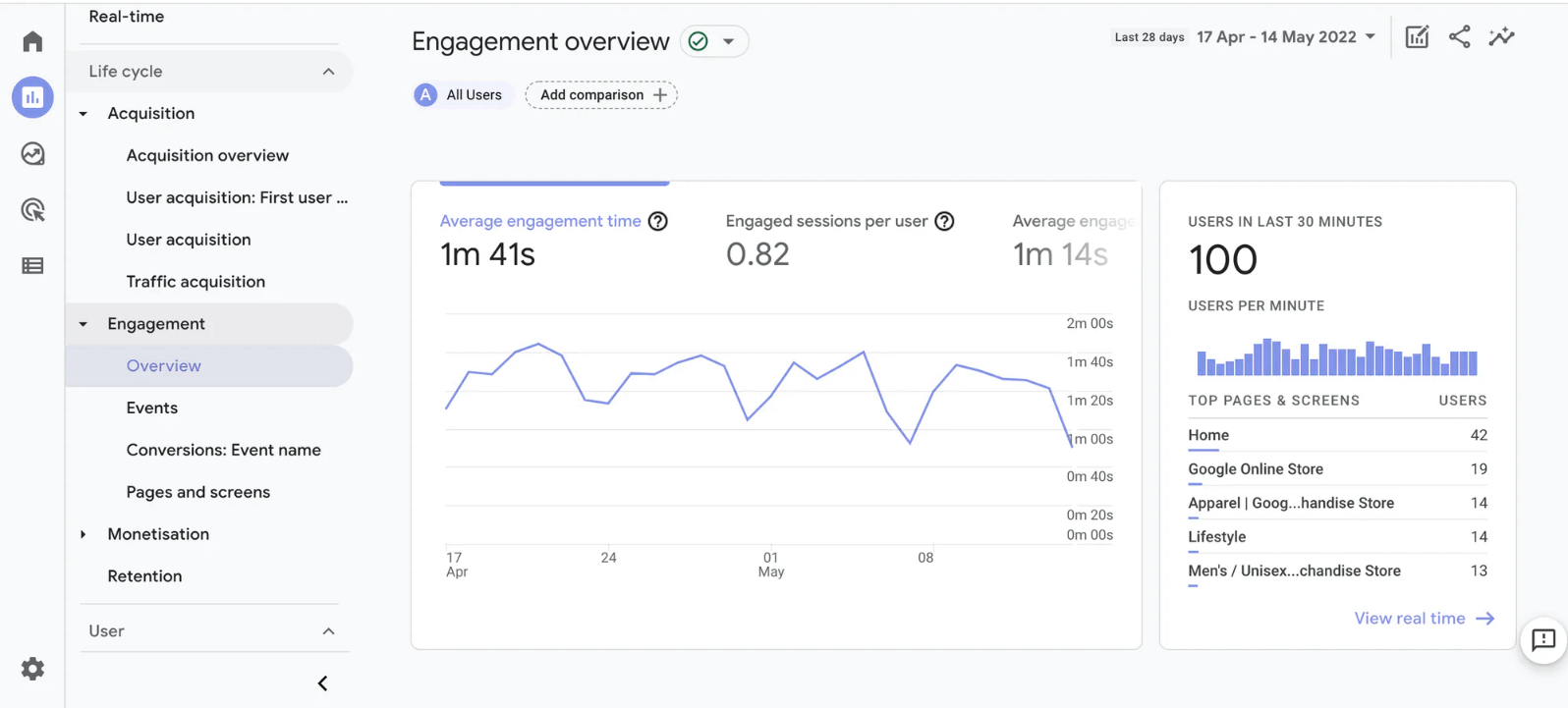This screenshot has width=1568, height=708.
Task: Open the Home icon in left rail
Action: pyautogui.click(x=32, y=41)
